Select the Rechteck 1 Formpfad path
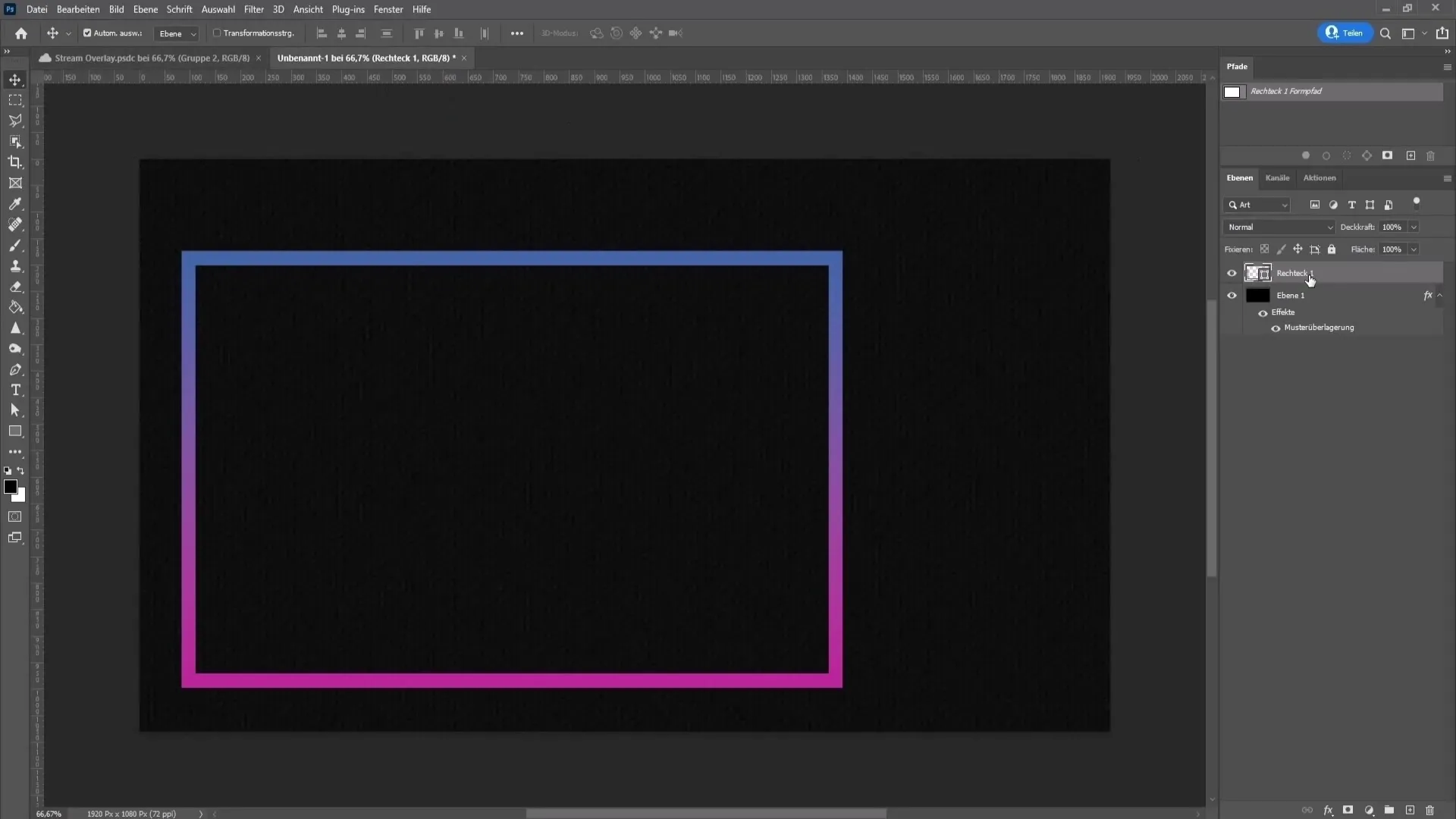Viewport: 1456px width, 819px height. coord(1332,92)
